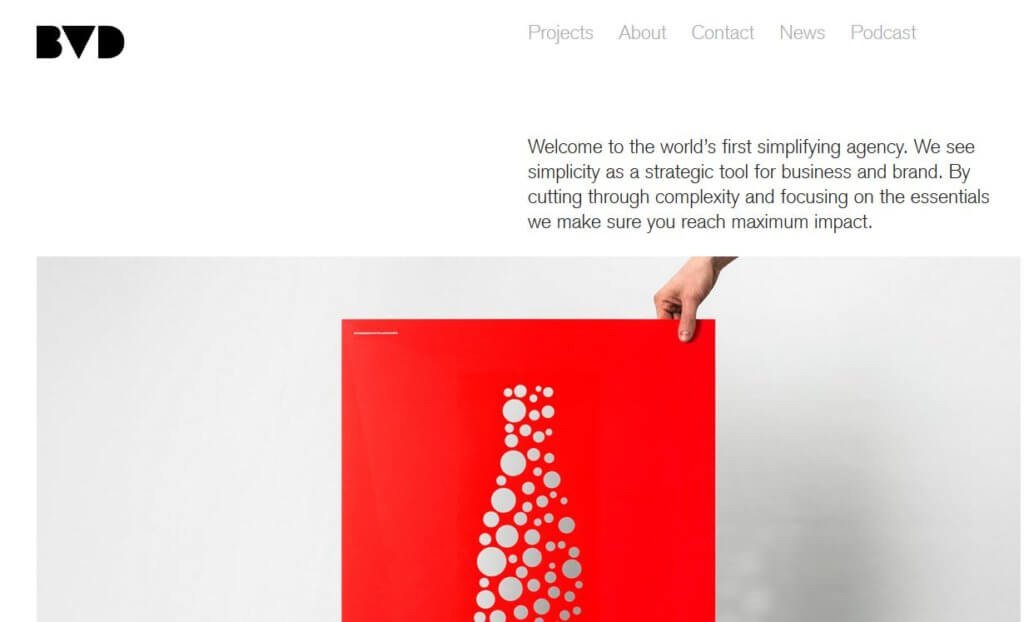Go to the About page
This screenshot has width=1024, height=622.
coord(642,33)
